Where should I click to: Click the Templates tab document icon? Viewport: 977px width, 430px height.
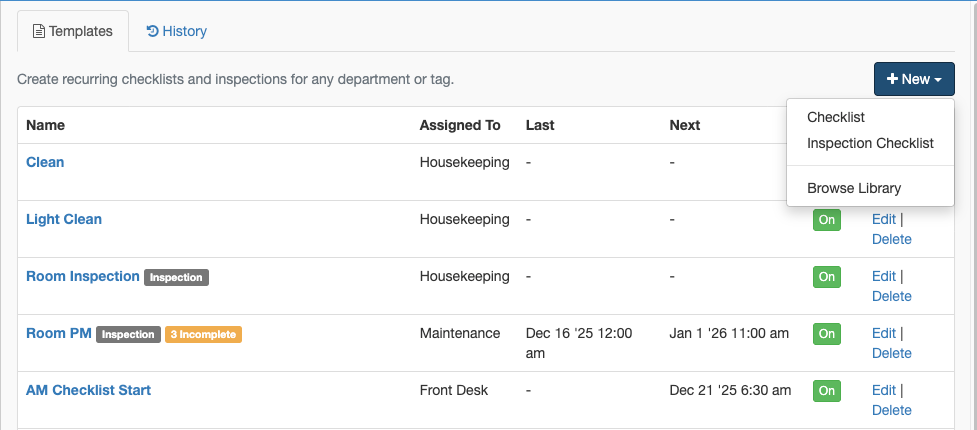click(39, 31)
